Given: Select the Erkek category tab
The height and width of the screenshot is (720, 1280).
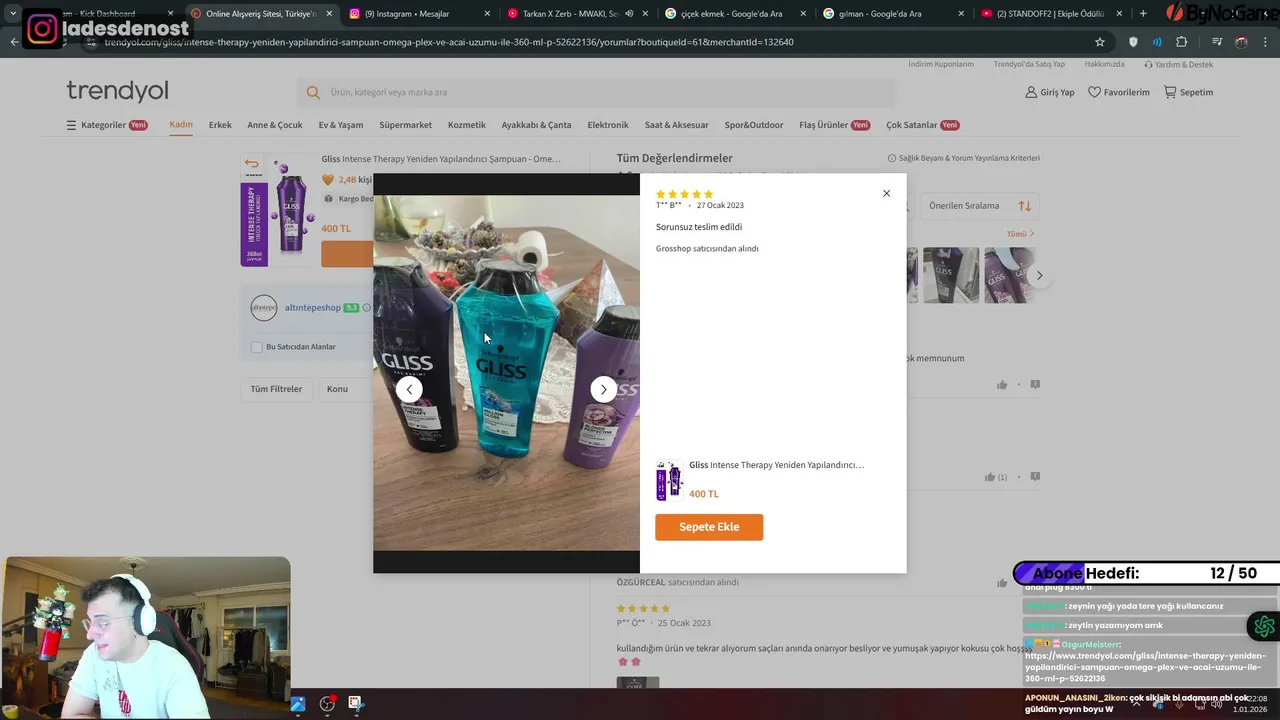Looking at the screenshot, I should pyautogui.click(x=220, y=125).
